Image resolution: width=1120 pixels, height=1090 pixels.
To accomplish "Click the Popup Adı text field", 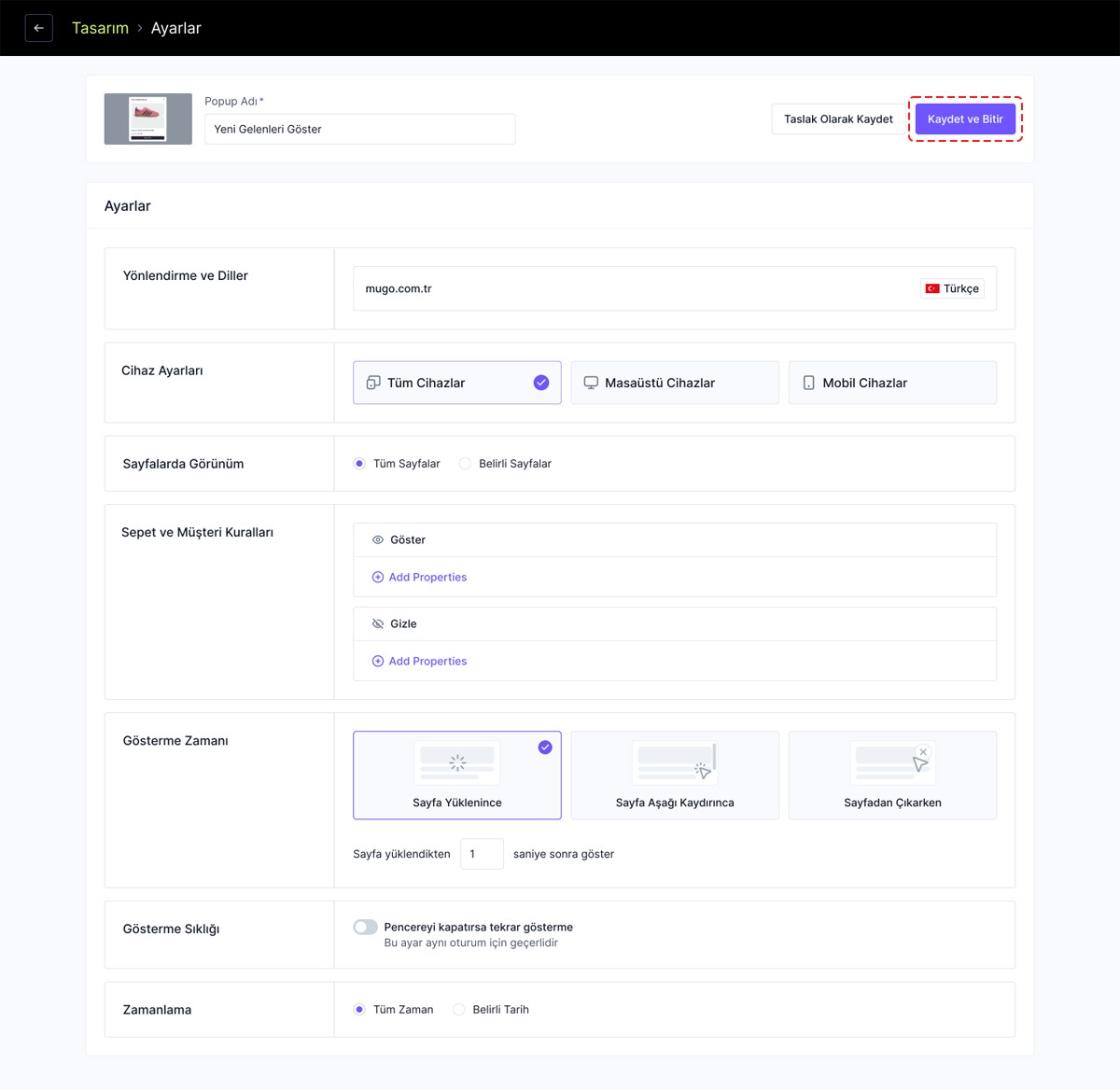I will pos(359,130).
